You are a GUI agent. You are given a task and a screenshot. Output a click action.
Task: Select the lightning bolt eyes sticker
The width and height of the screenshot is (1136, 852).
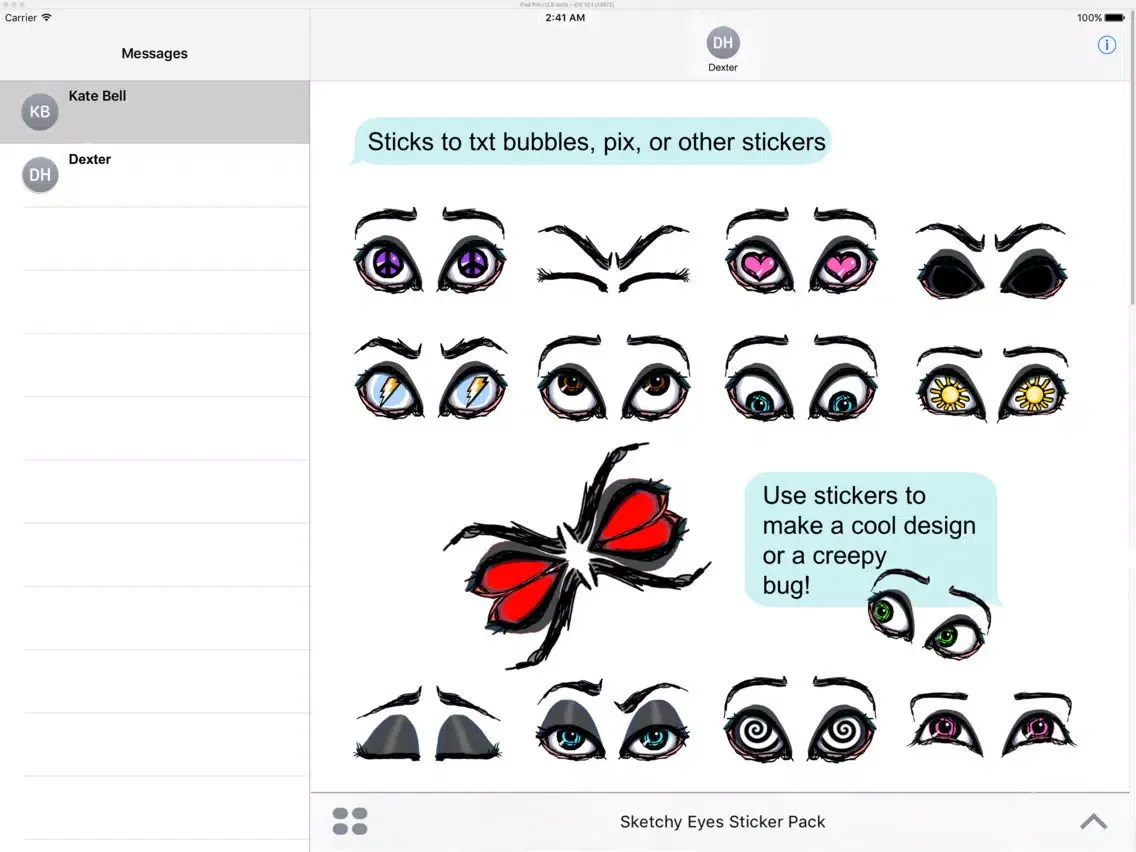coord(430,380)
